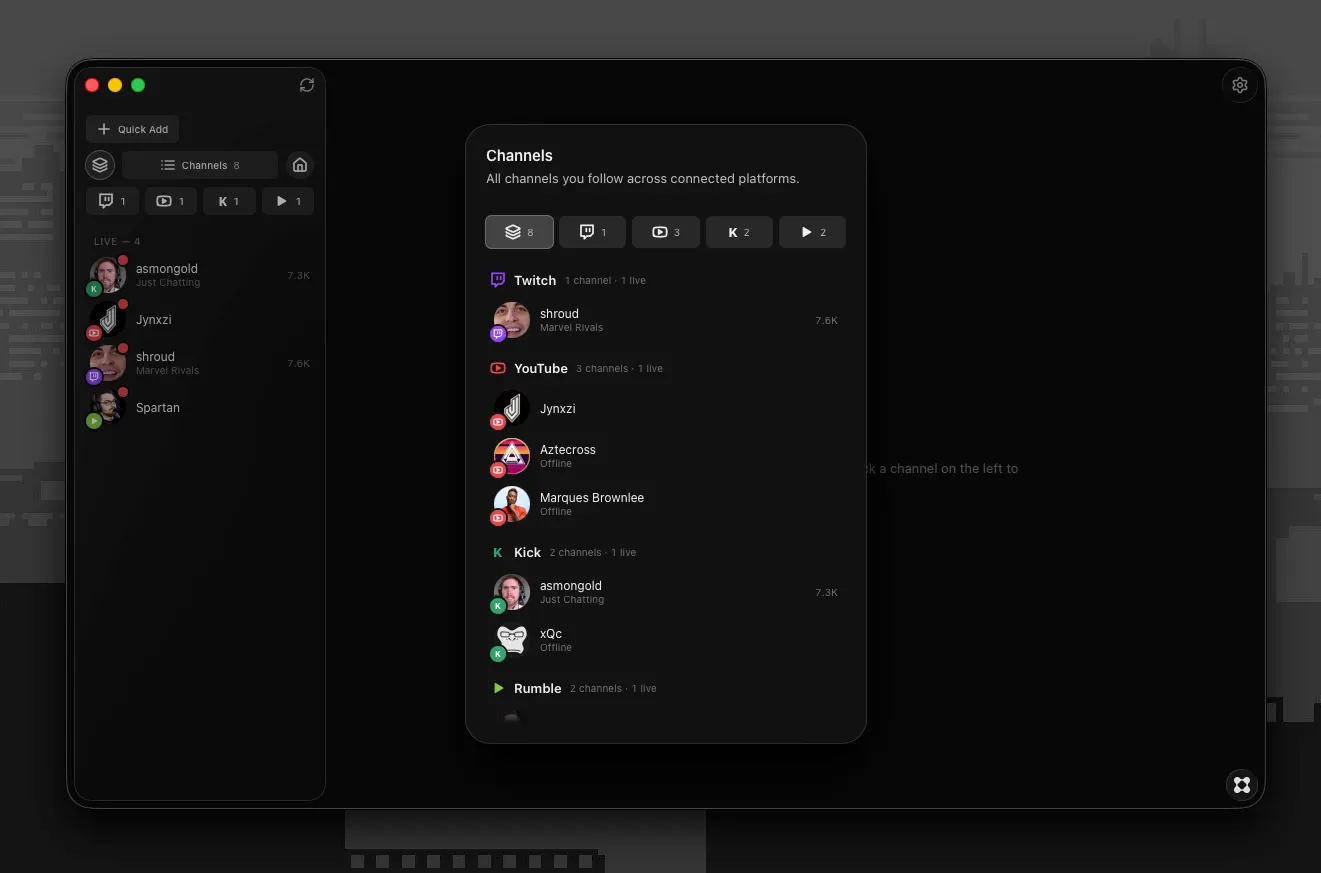Click the 7.3K viewer count in dialog
Image resolution: width=1321 pixels, height=873 pixels.
click(x=826, y=592)
